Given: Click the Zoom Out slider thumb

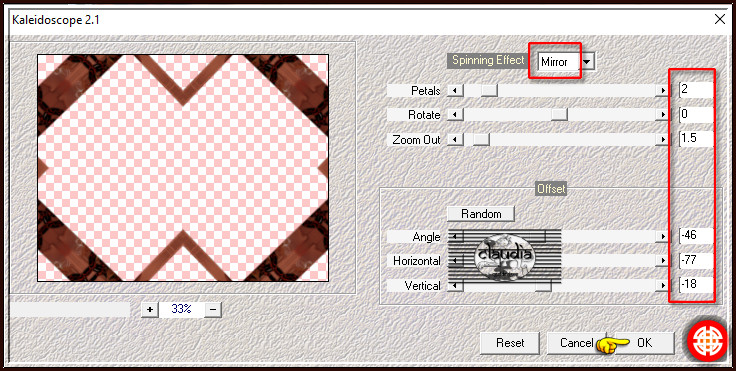Looking at the screenshot, I should point(481,139).
